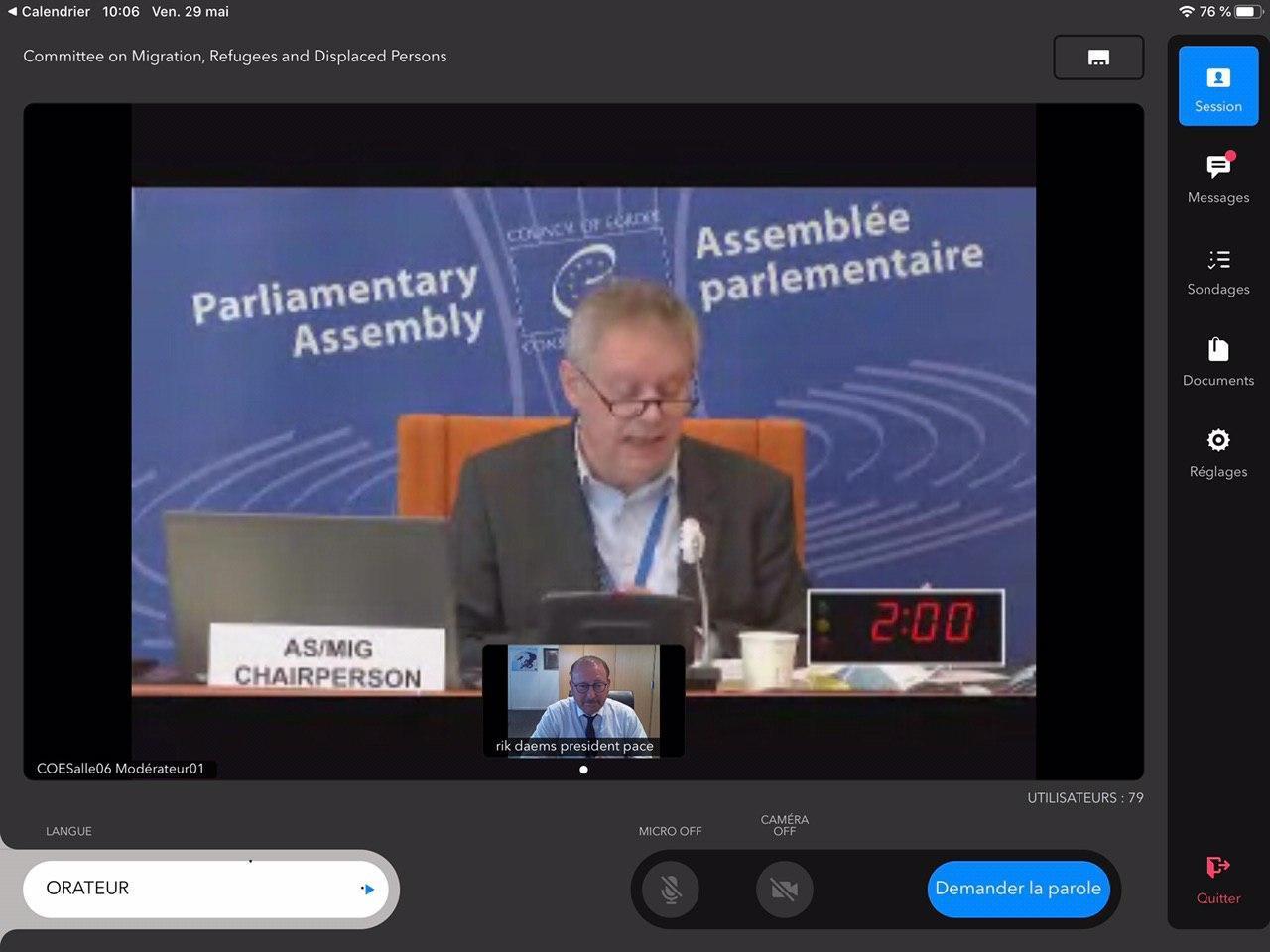Click the MICRO OFF label

point(670,831)
